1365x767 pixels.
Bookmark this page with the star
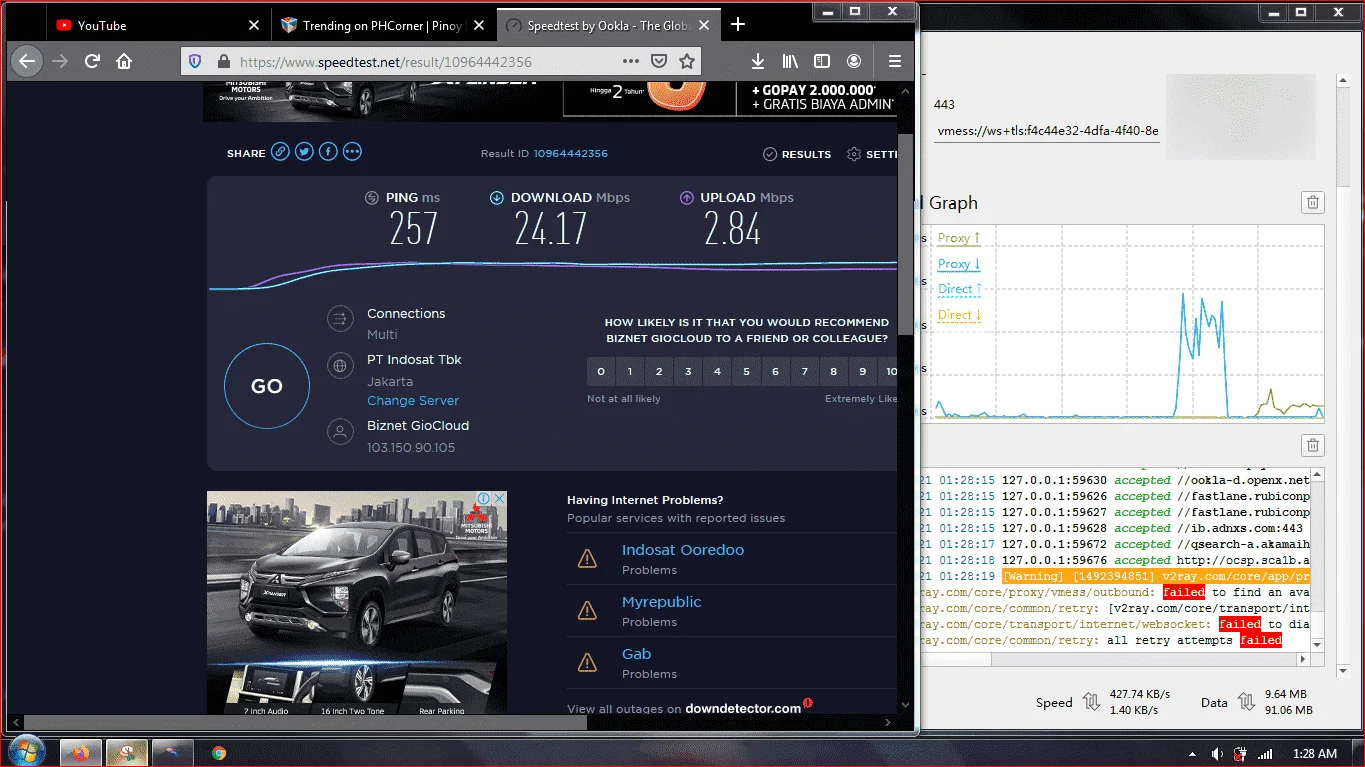[x=687, y=61]
